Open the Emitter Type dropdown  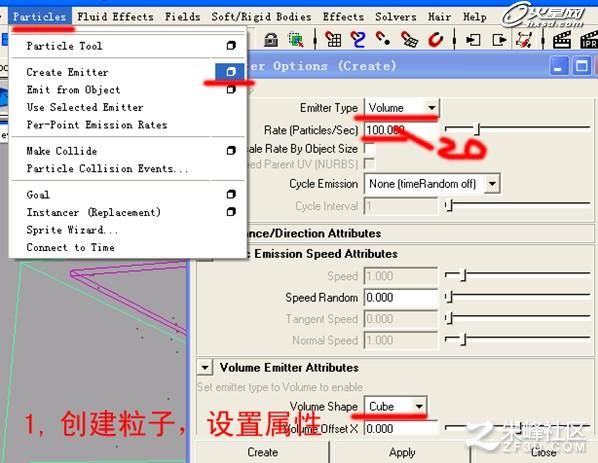tap(402, 108)
